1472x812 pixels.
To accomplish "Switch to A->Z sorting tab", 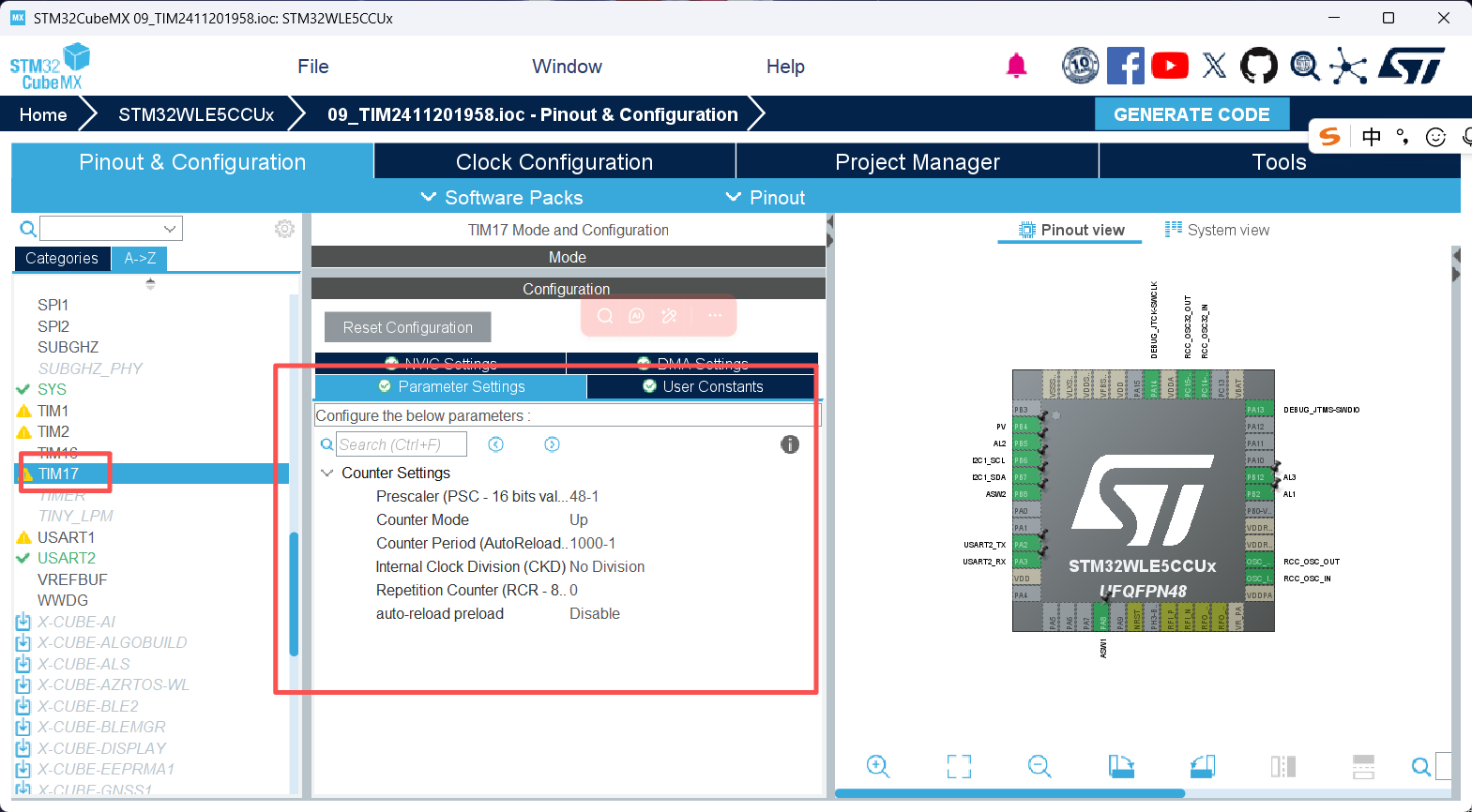I will pyautogui.click(x=140, y=259).
